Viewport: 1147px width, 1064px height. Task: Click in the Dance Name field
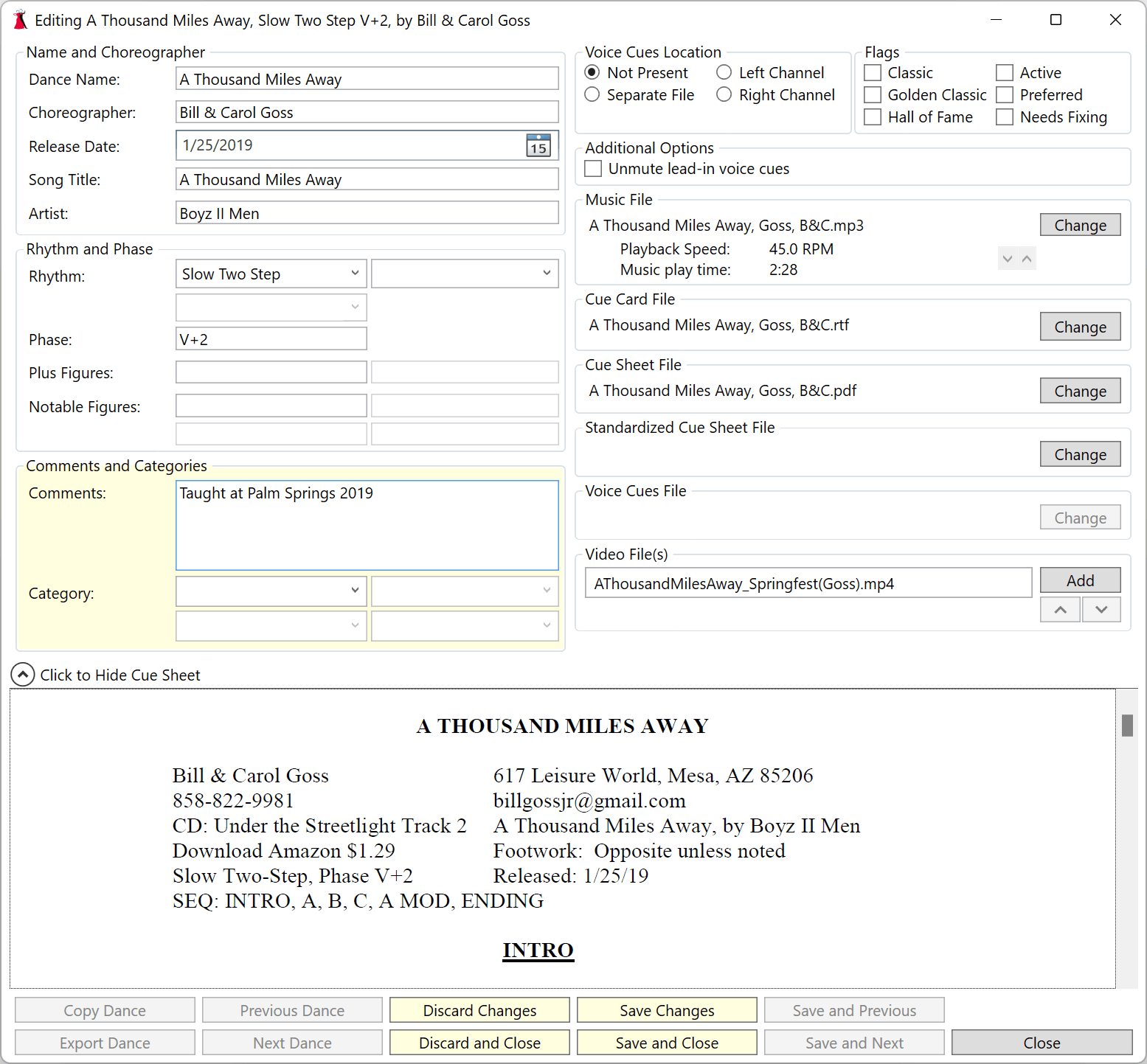[x=367, y=79]
